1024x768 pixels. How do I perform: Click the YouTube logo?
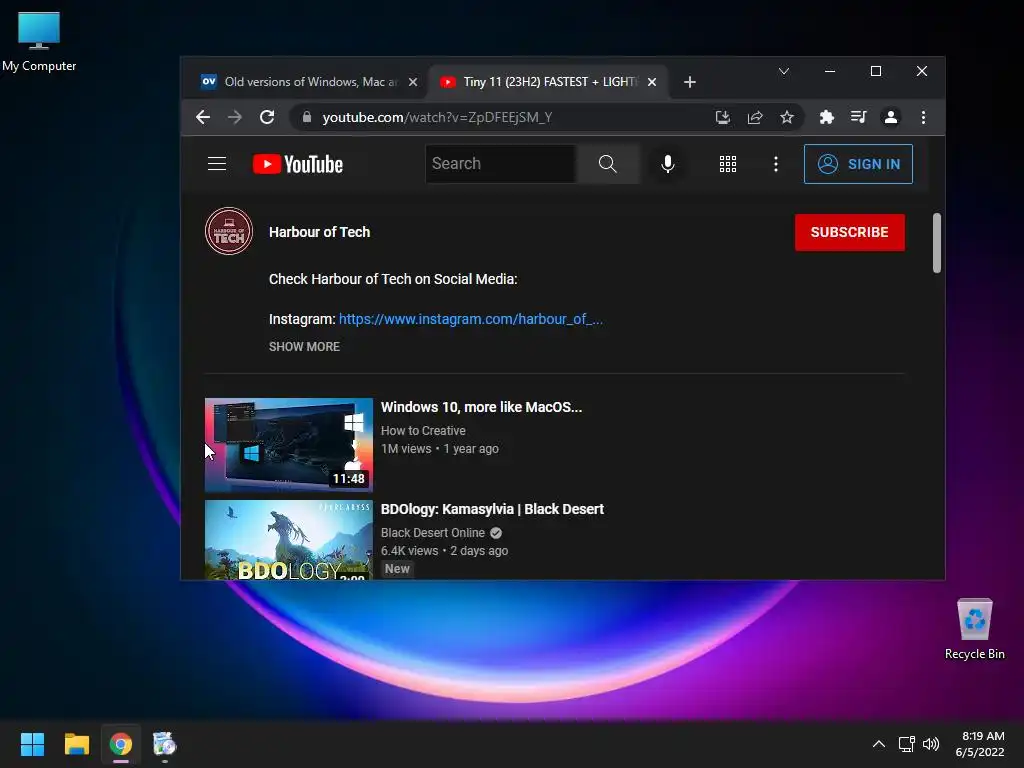coord(298,164)
